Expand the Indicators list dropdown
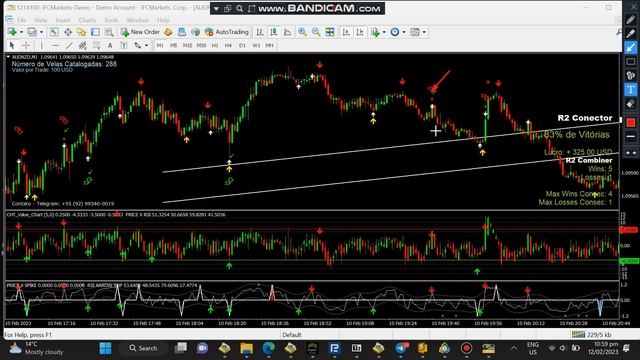 [x=384, y=32]
